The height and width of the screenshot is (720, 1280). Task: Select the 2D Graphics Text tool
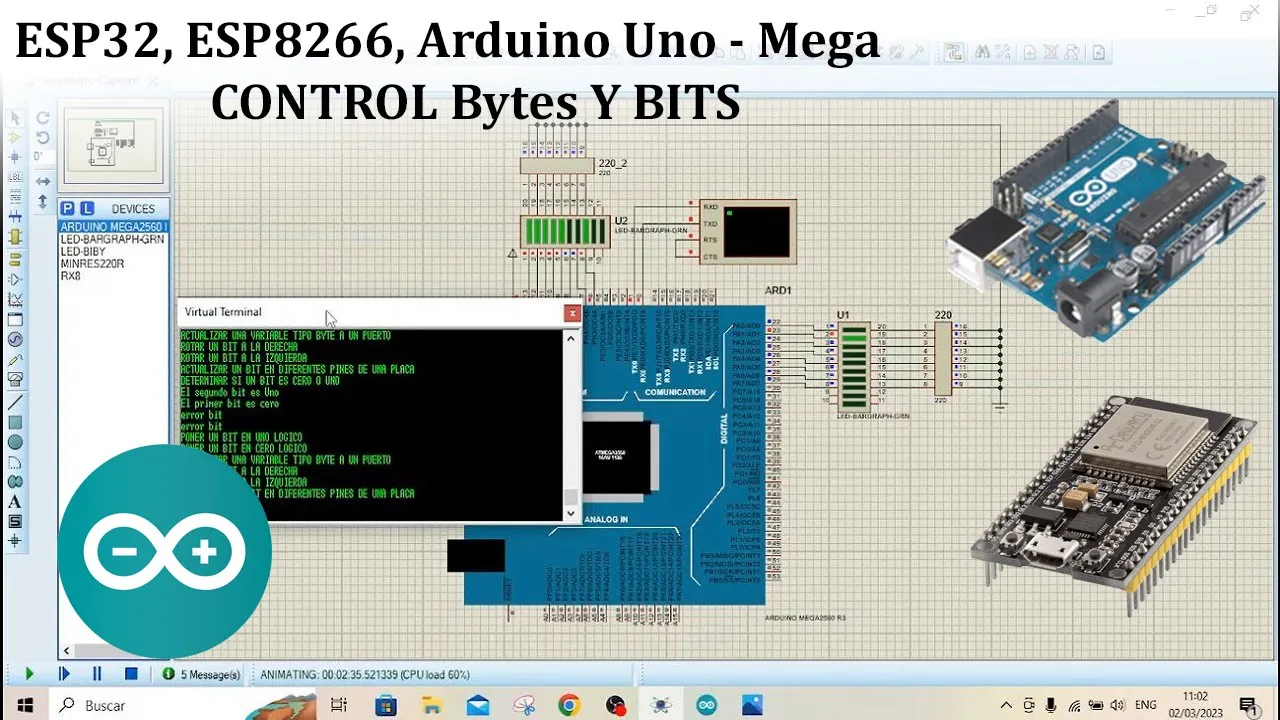[15, 502]
